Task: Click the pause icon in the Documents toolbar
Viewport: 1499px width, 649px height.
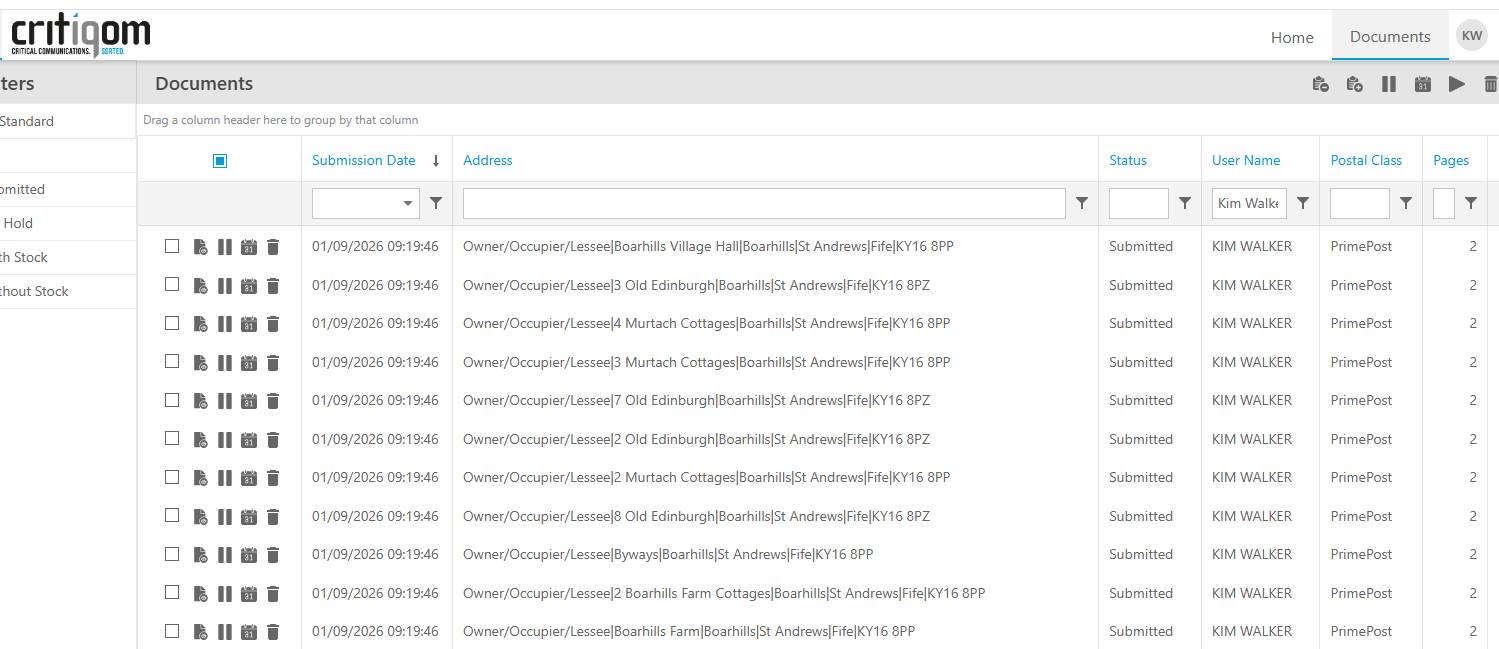Action: [1389, 84]
